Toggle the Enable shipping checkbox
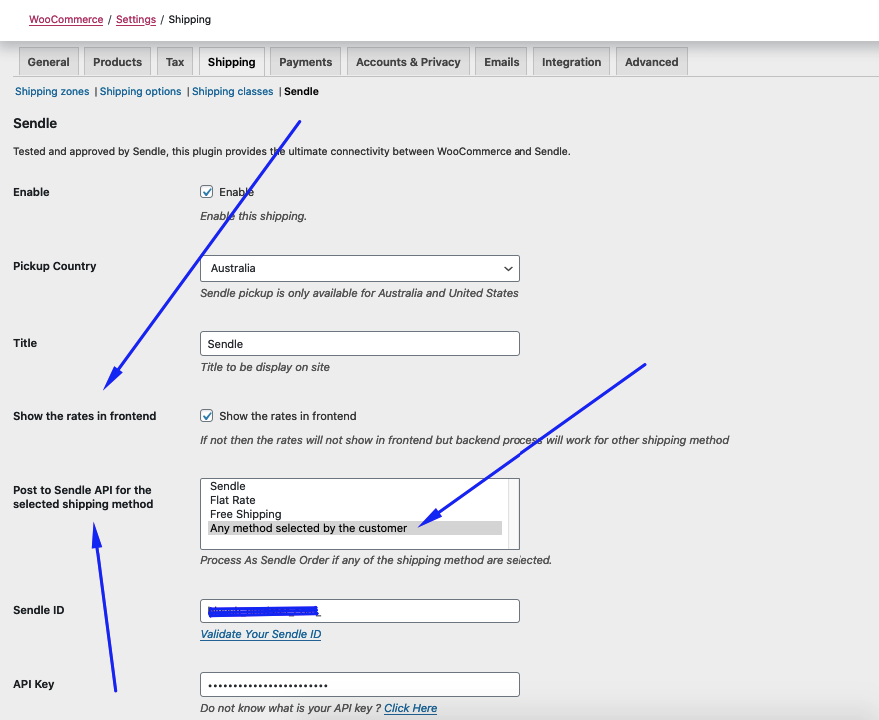This screenshot has width=879, height=720. [x=207, y=192]
